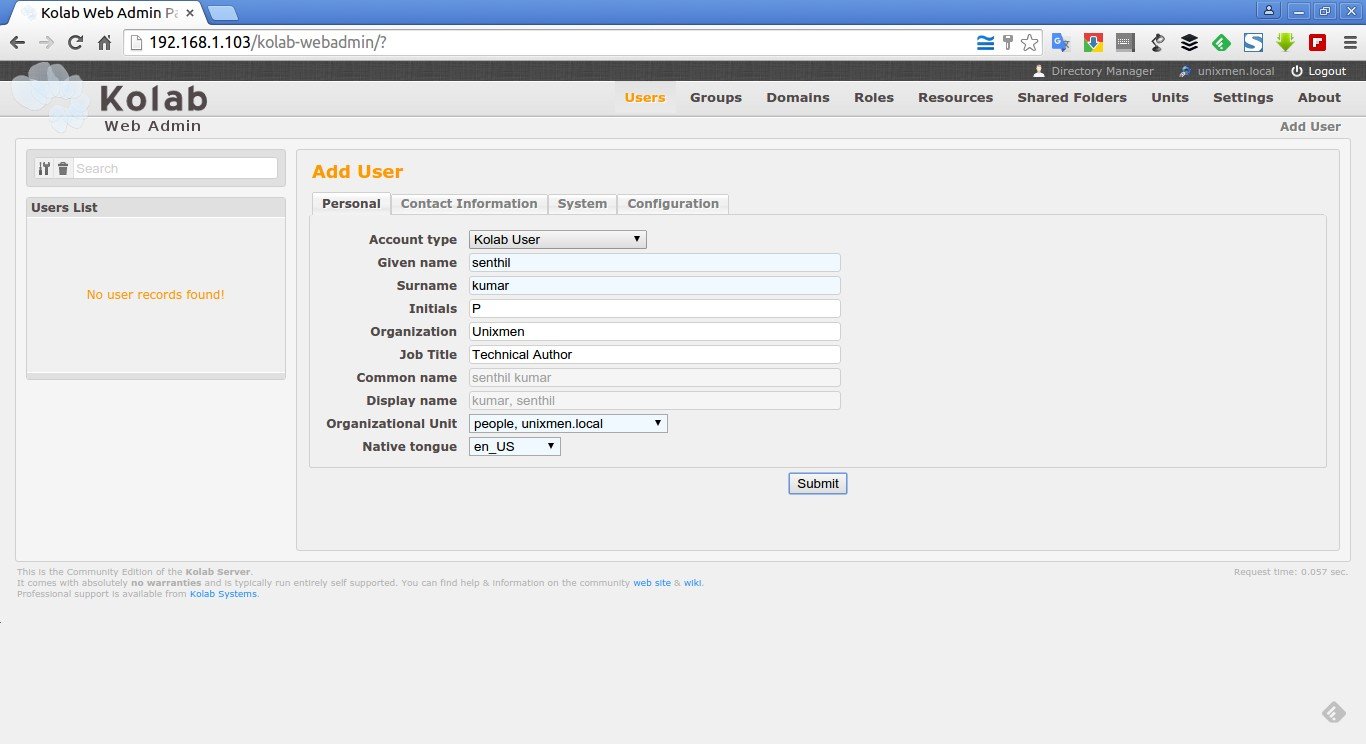Open the Kolab Systems link

coord(223,594)
